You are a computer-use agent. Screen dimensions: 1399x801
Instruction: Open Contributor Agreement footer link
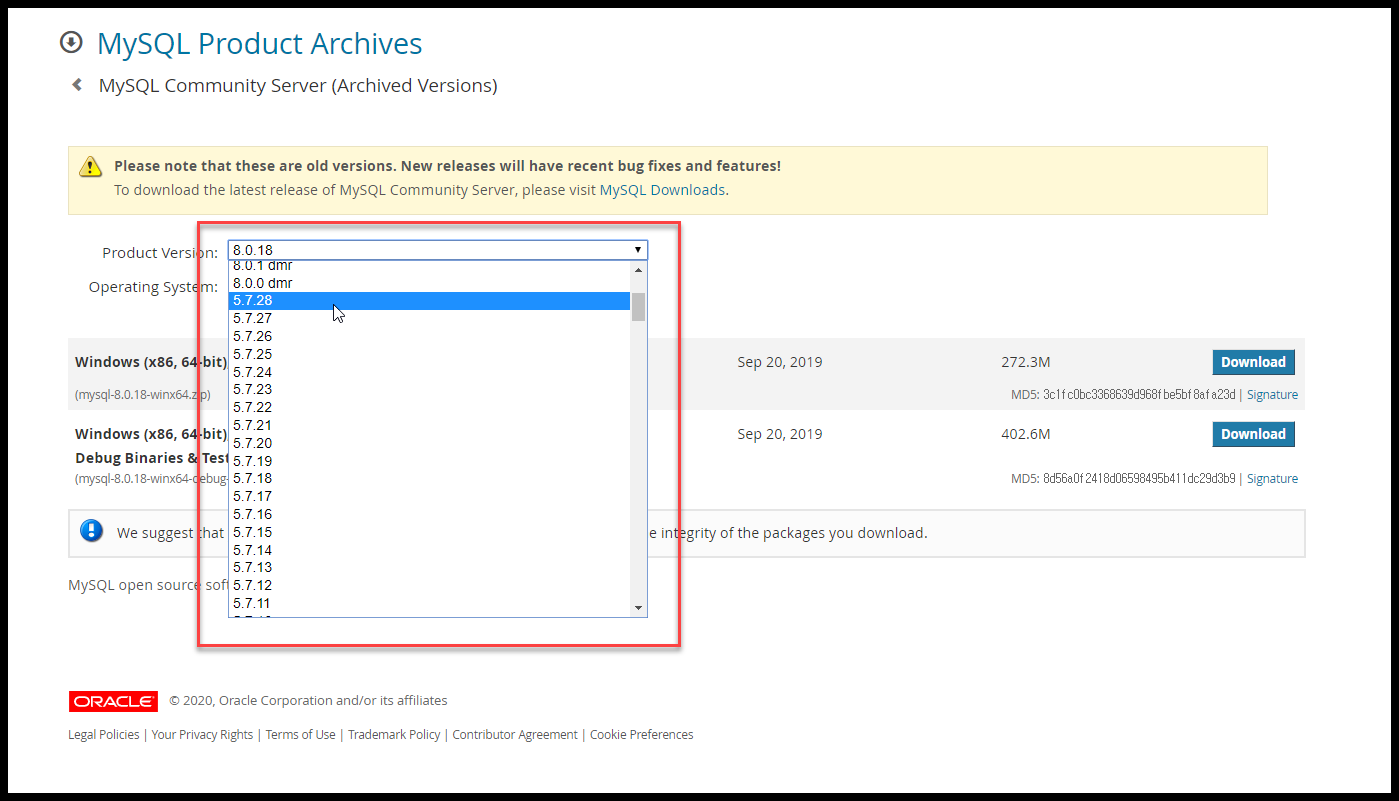coord(515,735)
